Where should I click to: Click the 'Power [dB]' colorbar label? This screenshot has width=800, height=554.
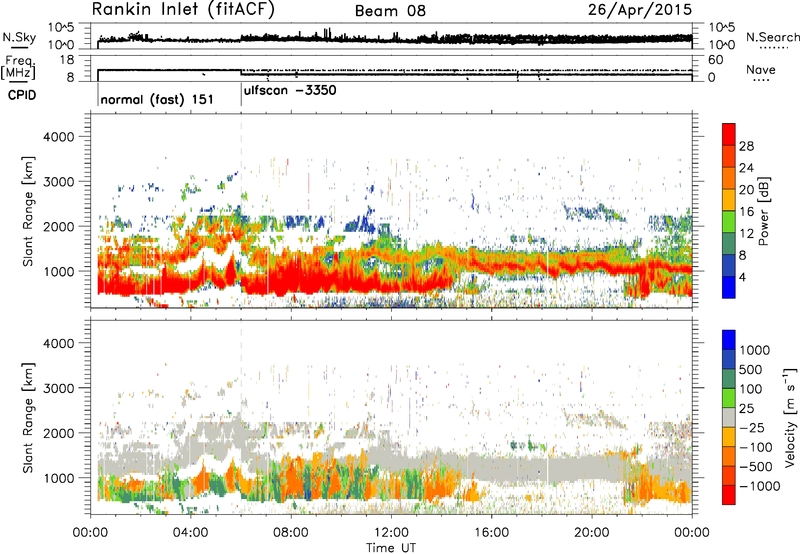(x=763, y=211)
